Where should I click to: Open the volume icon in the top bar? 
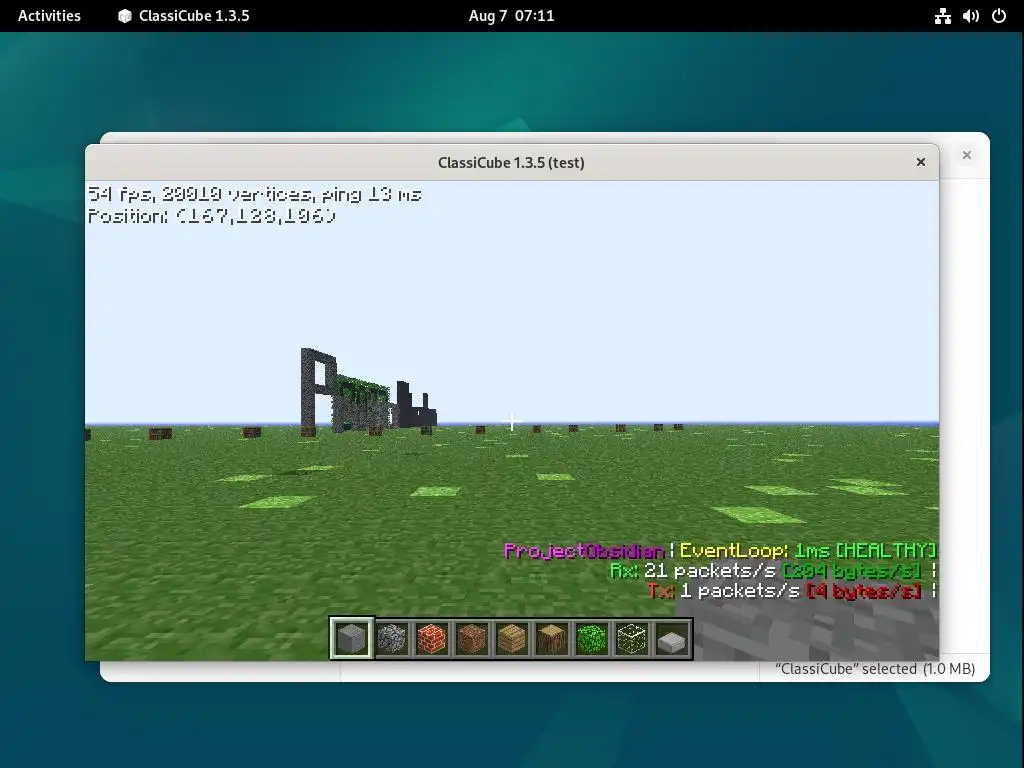(970, 16)
